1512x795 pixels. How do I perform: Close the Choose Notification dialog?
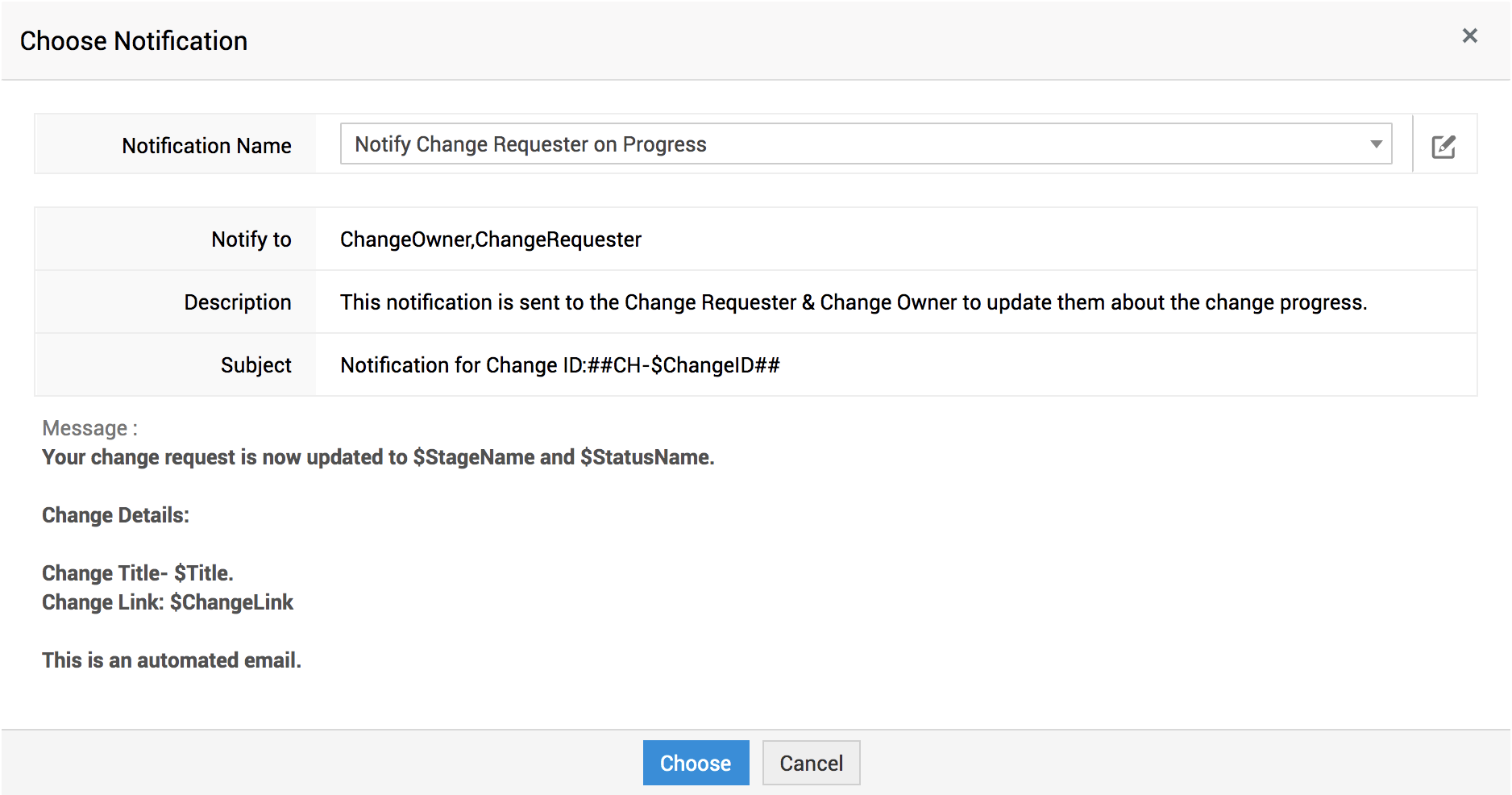pos(1469,36)
